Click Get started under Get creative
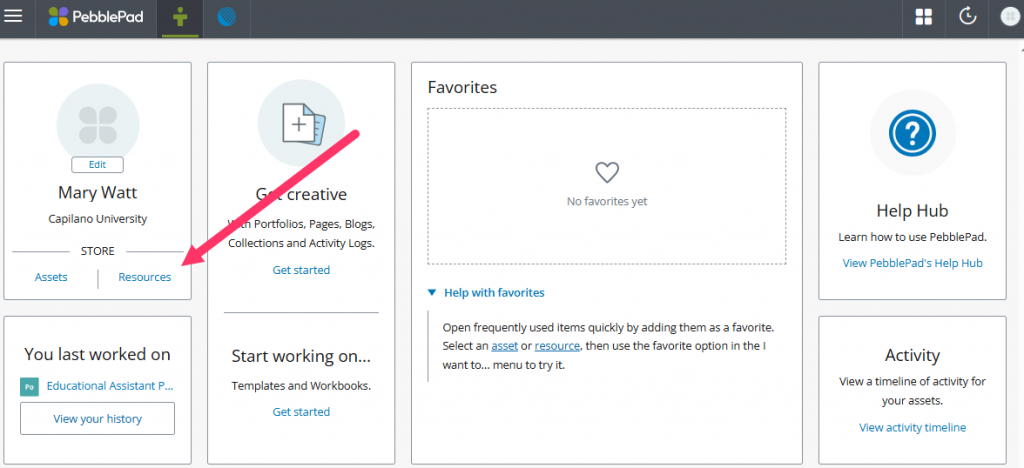The height and width of the screenshot is (468, 1024). coord(301,270)
